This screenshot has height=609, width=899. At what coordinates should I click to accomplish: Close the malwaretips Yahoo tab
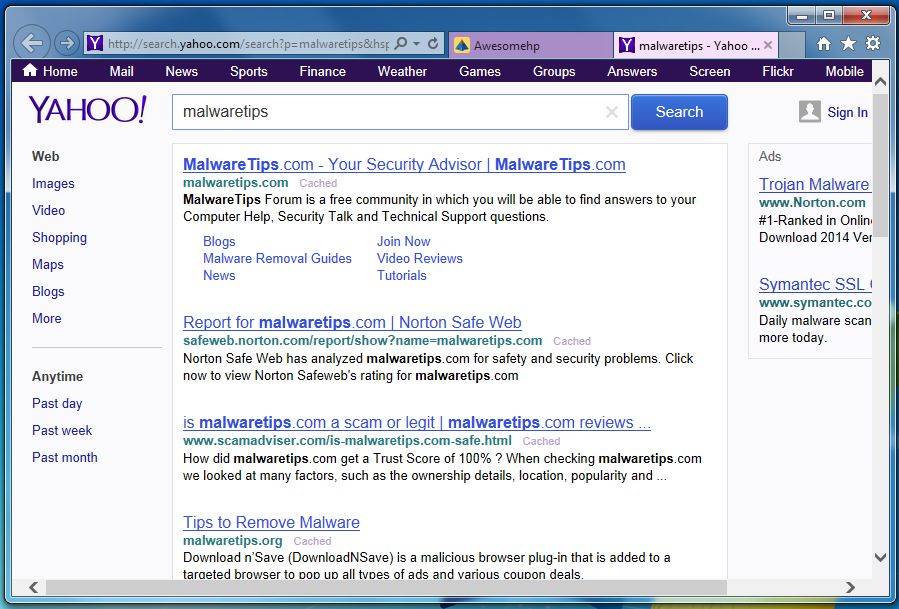coord(768,45)
